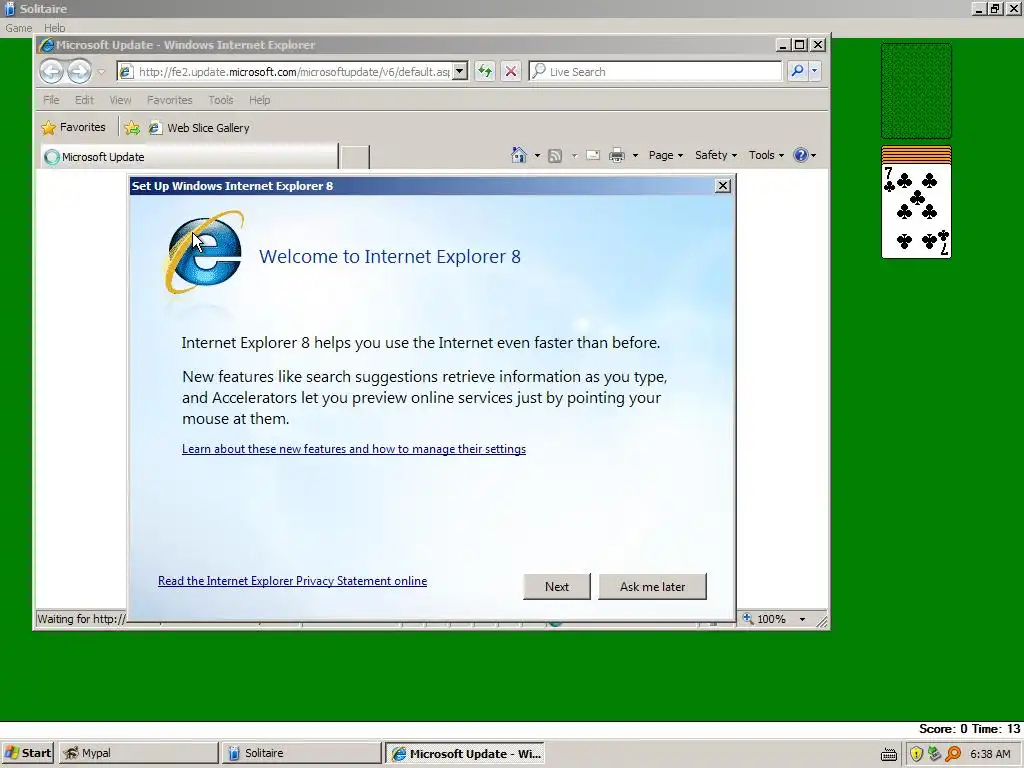This screenshot has width=1024, height=768.
Task: Click the Solitaire face-down deck
Action: (x=916, y=91)
